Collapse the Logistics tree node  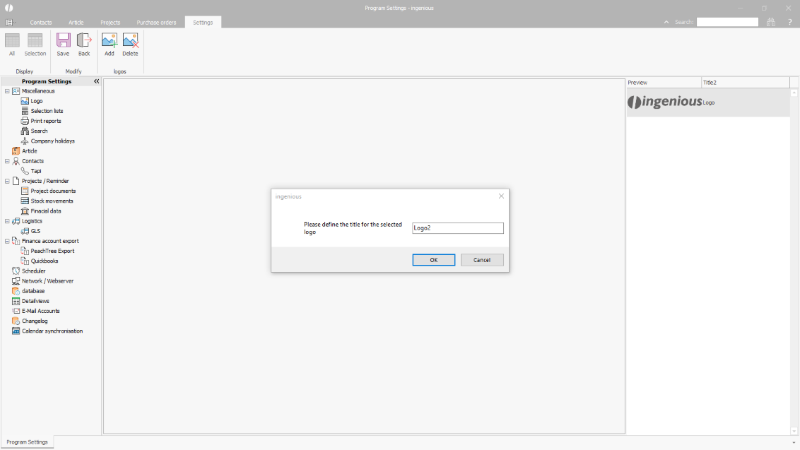point(7,221)
